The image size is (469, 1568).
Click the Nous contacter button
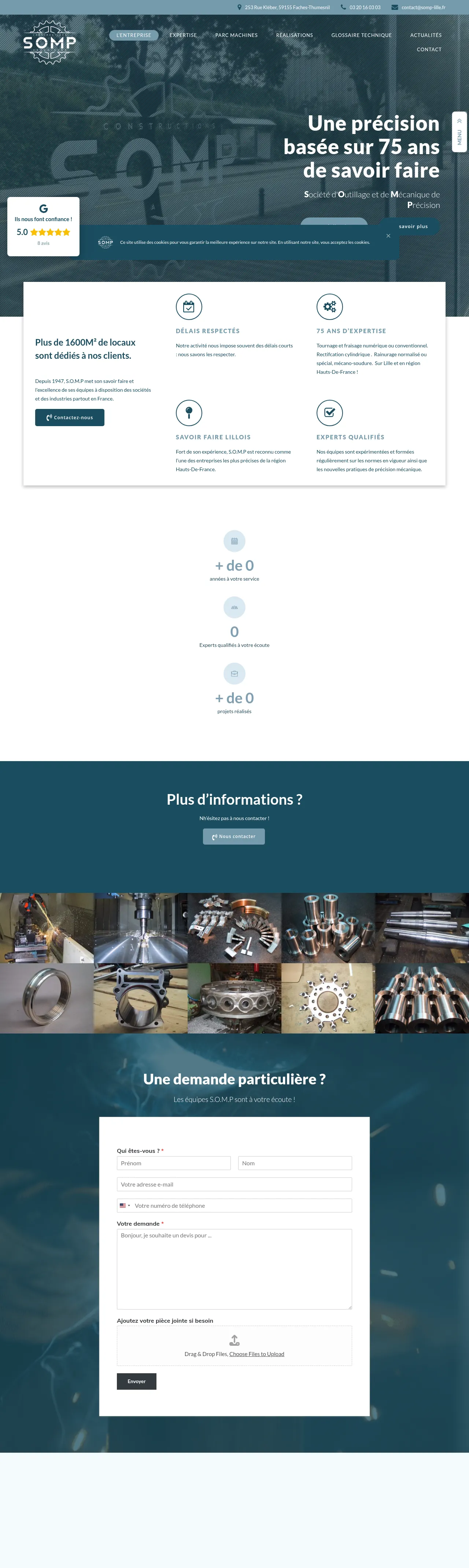[x=234, y=836]
